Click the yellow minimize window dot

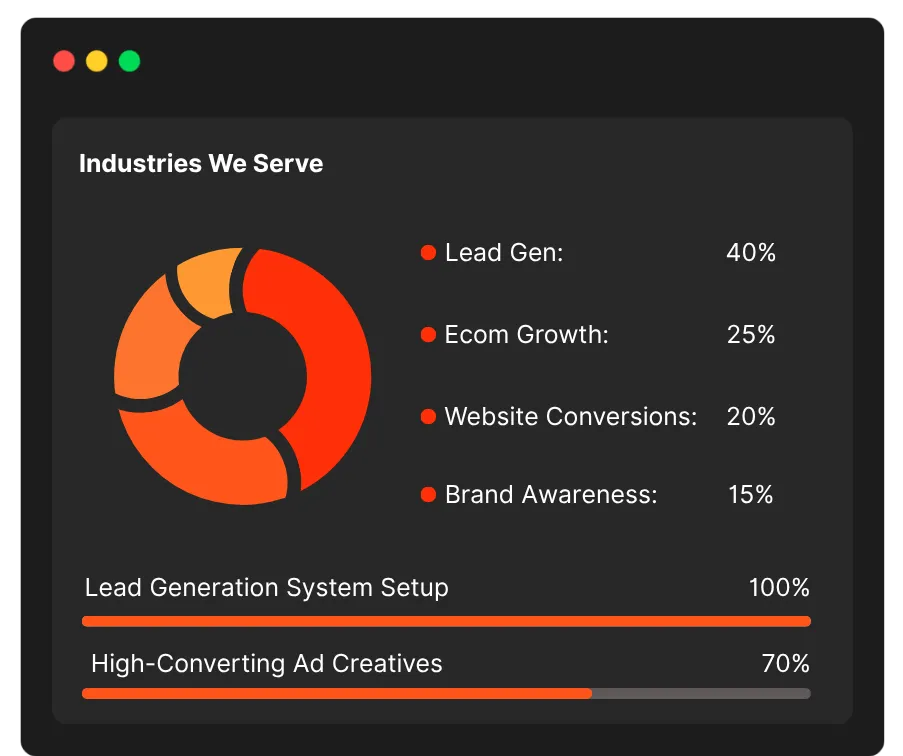click(x=97, y=61)
